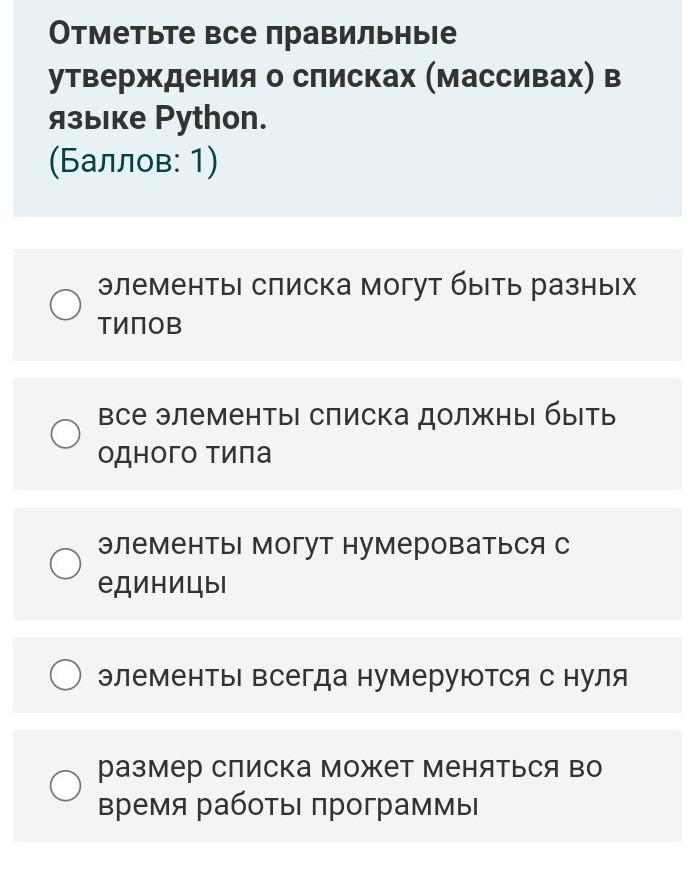Click 'Отметьте все правильные' in the heading
Image resolution: width=699 pixels, height=878 pixels.
pos(253,34)
